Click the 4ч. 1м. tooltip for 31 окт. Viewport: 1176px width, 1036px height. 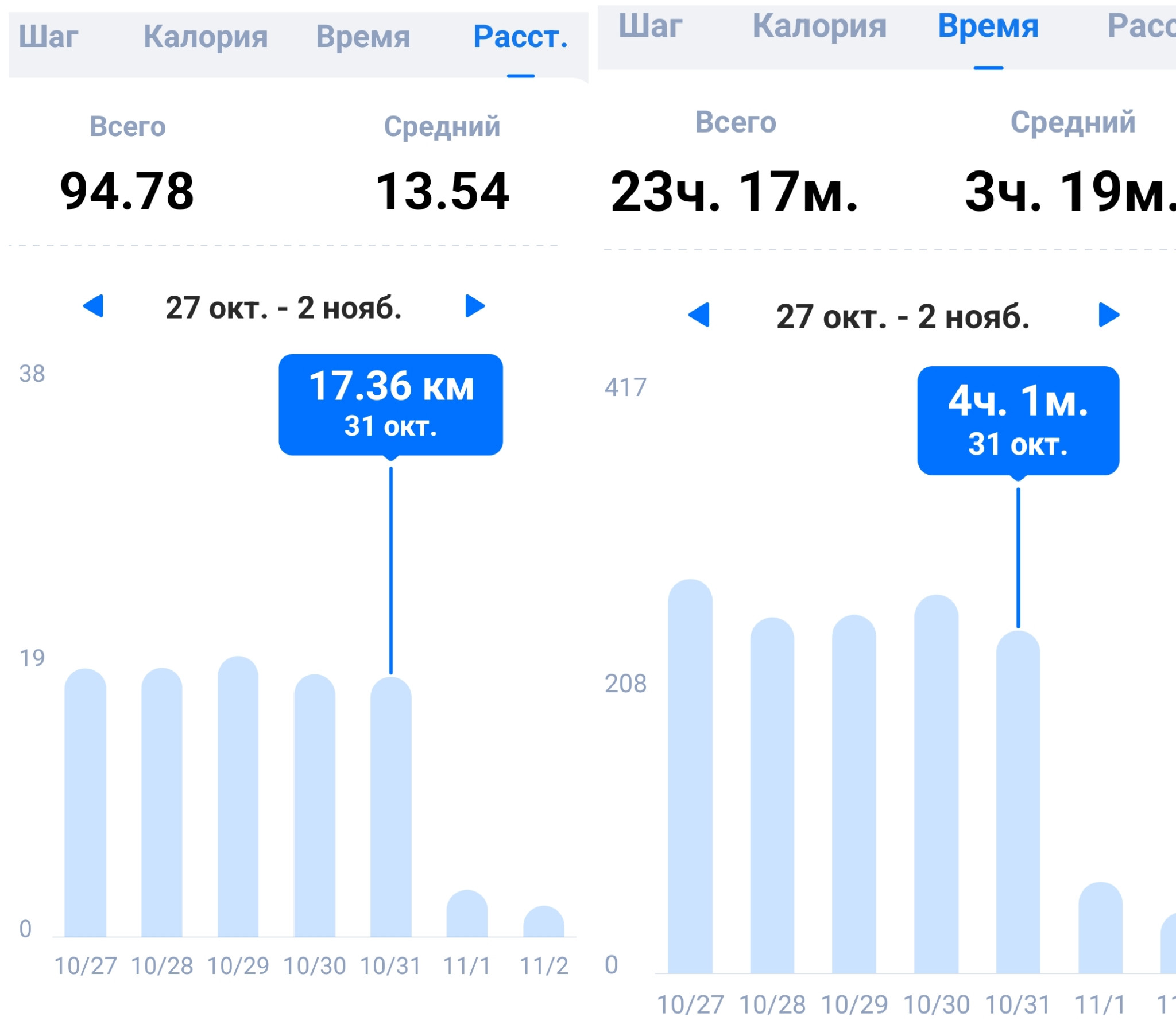coord(1018,421)
